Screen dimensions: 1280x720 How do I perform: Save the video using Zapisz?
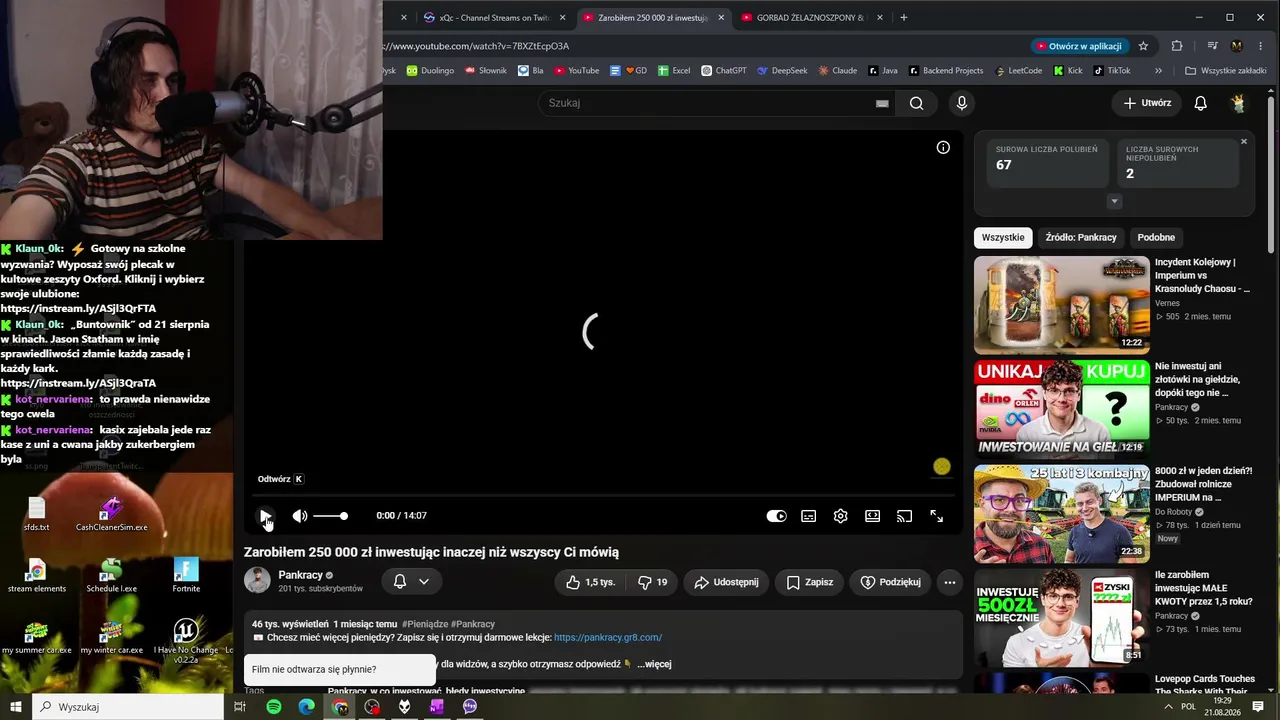point(809,582)
